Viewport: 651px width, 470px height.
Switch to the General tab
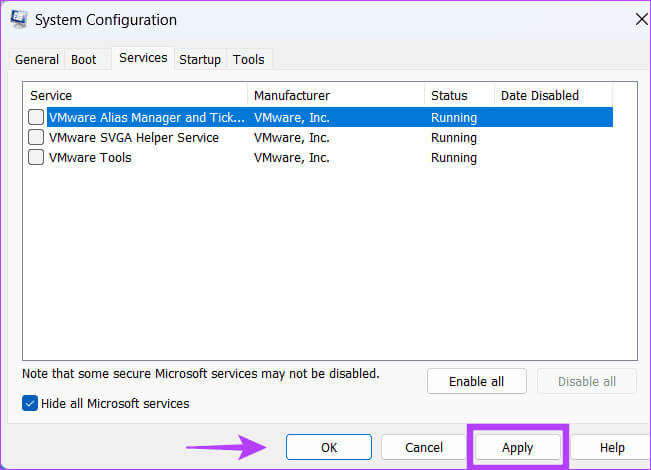click(37, 59)
